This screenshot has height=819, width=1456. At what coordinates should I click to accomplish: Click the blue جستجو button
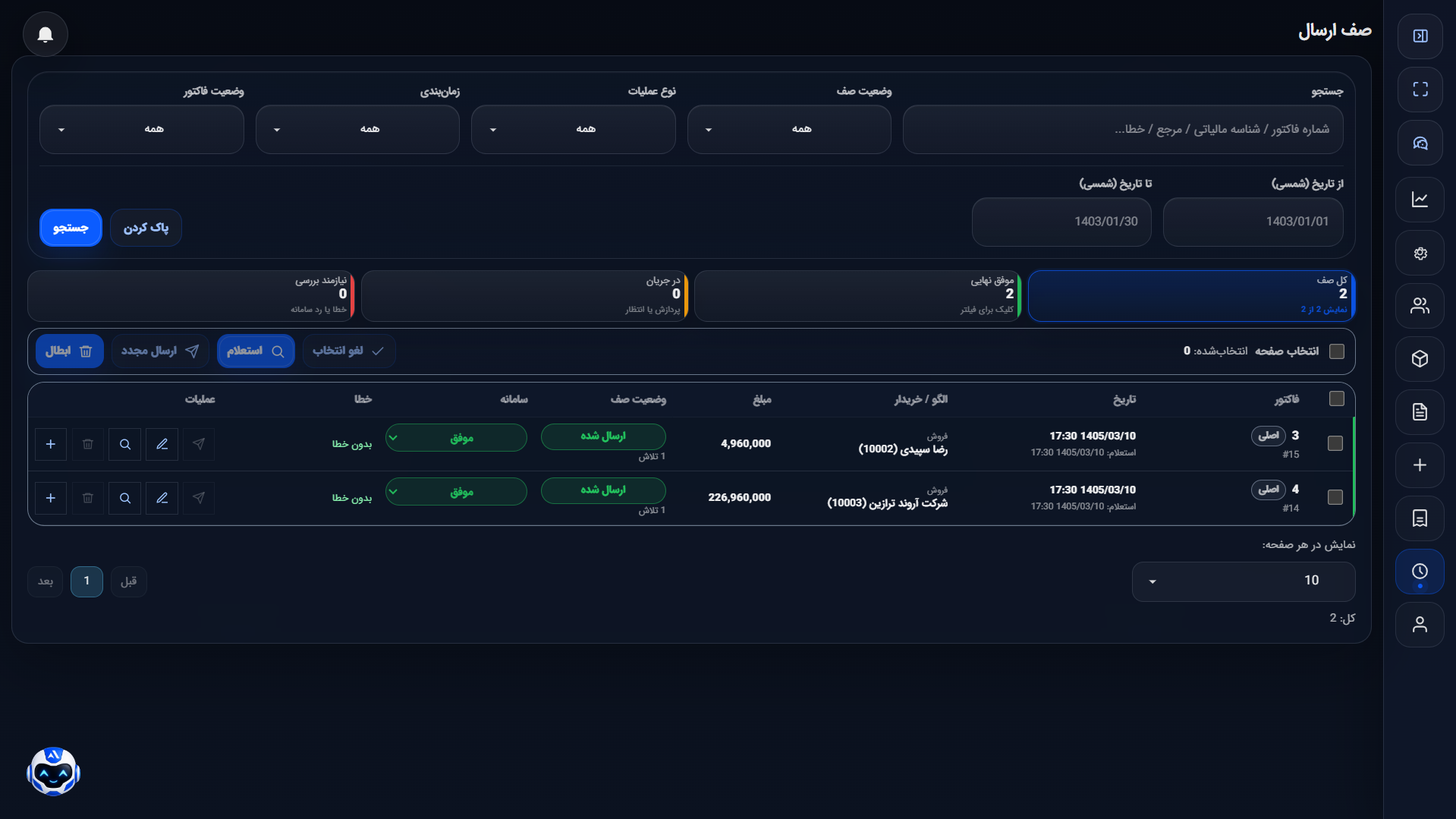[x=71, y=228]
